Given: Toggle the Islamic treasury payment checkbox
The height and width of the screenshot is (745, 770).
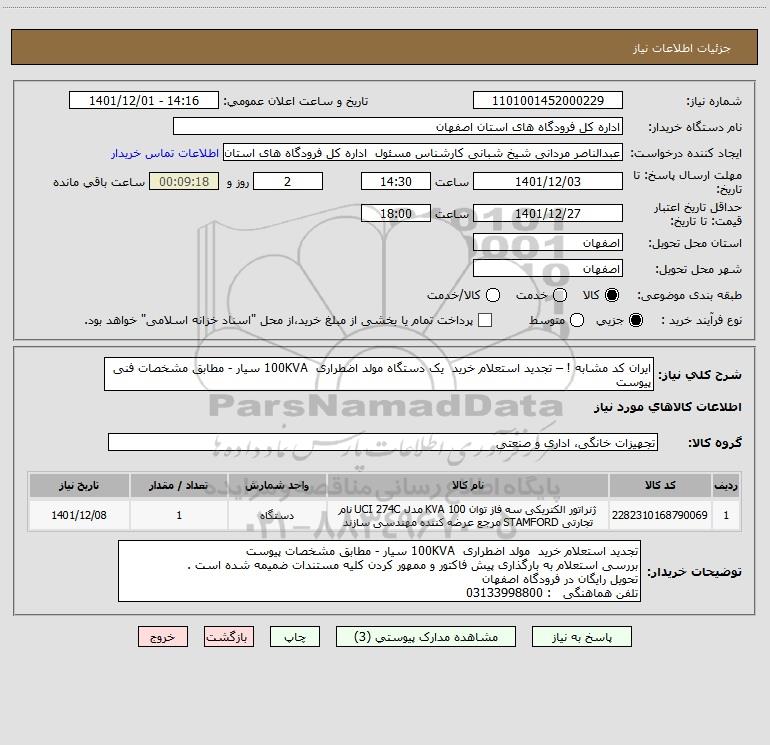Looking at the screenshot, I should (x=485, y=320).
